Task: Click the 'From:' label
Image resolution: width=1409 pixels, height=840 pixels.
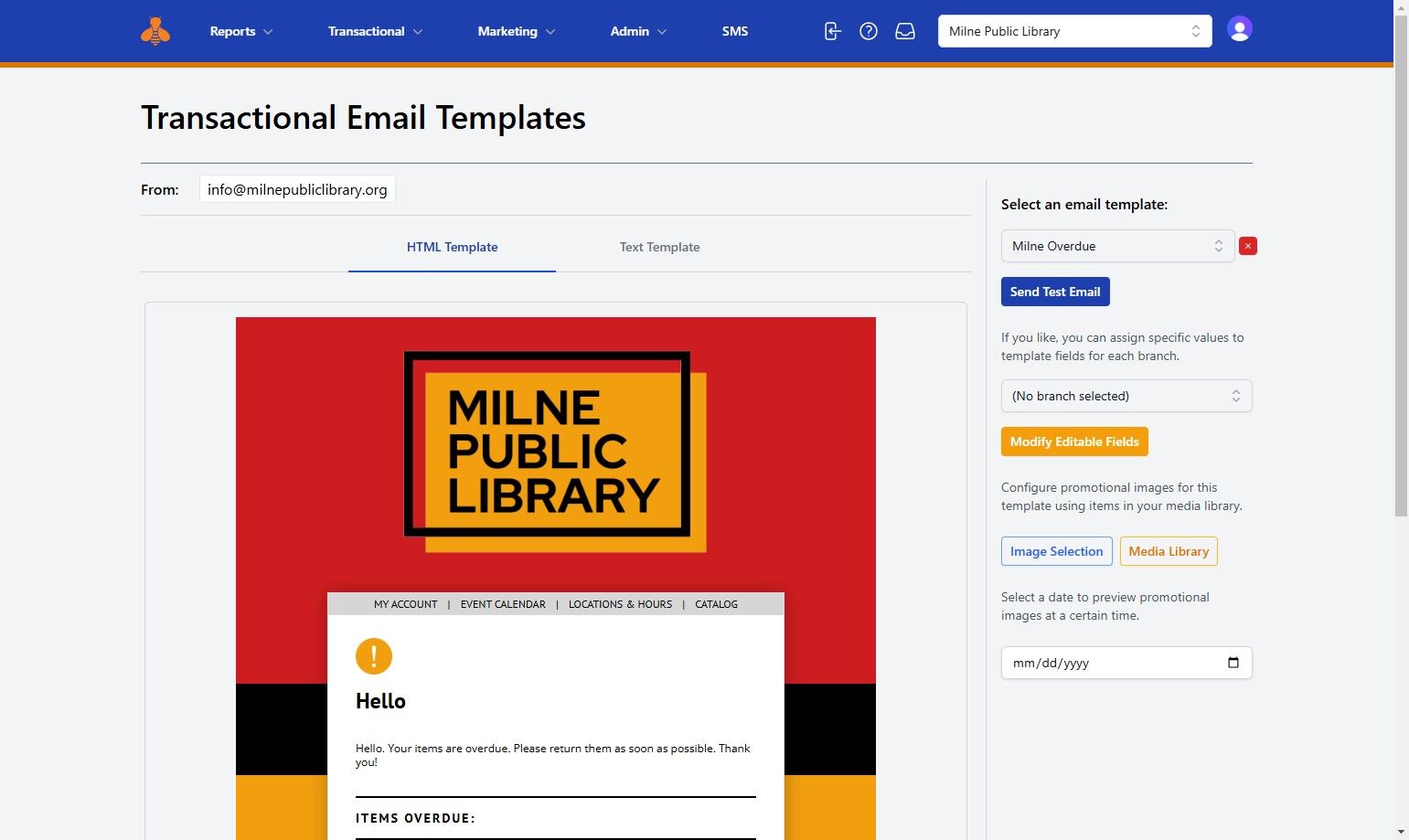Action: 160,190
